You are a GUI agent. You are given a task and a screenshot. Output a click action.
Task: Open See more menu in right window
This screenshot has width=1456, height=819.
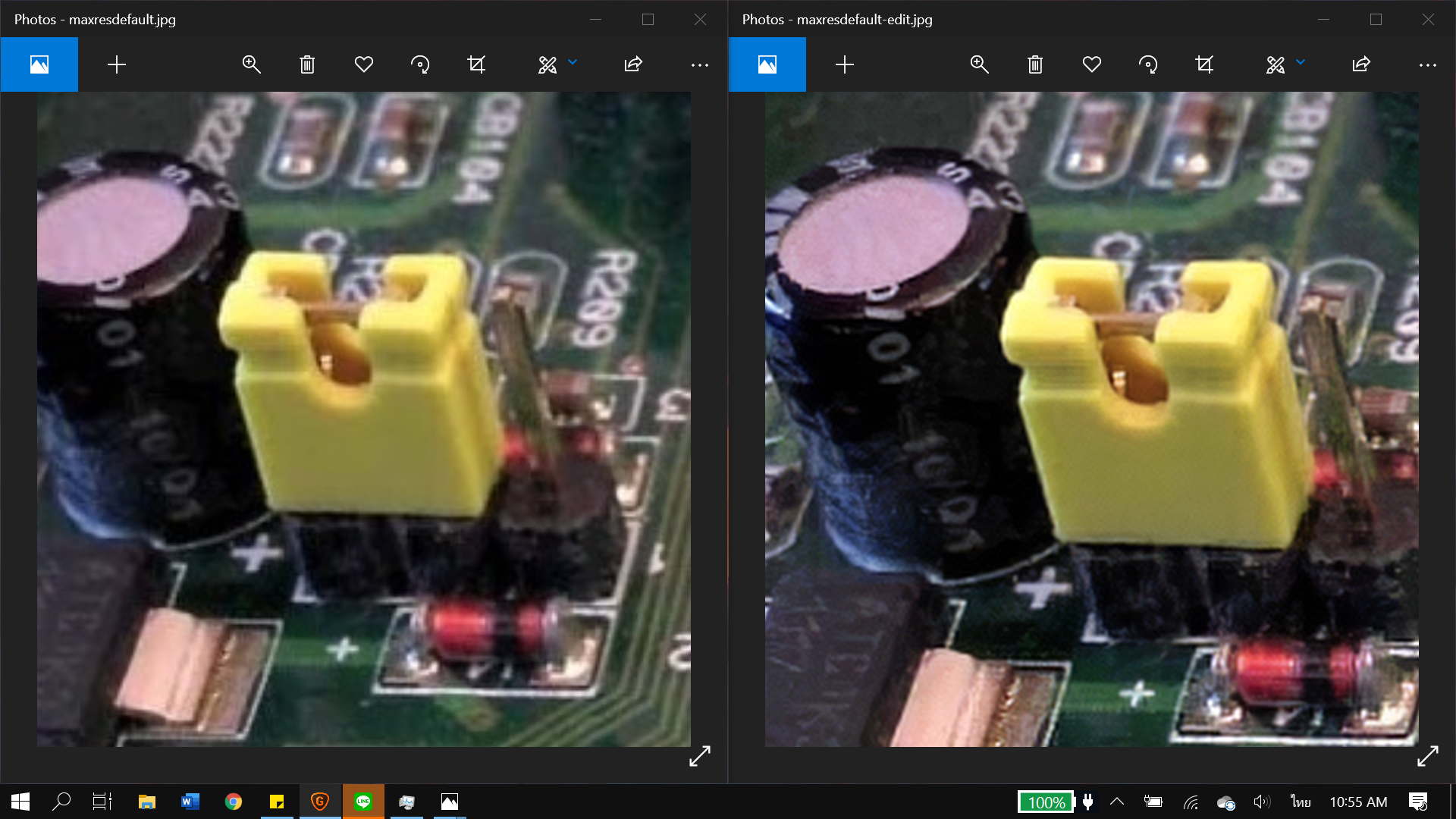(1427, 65)
